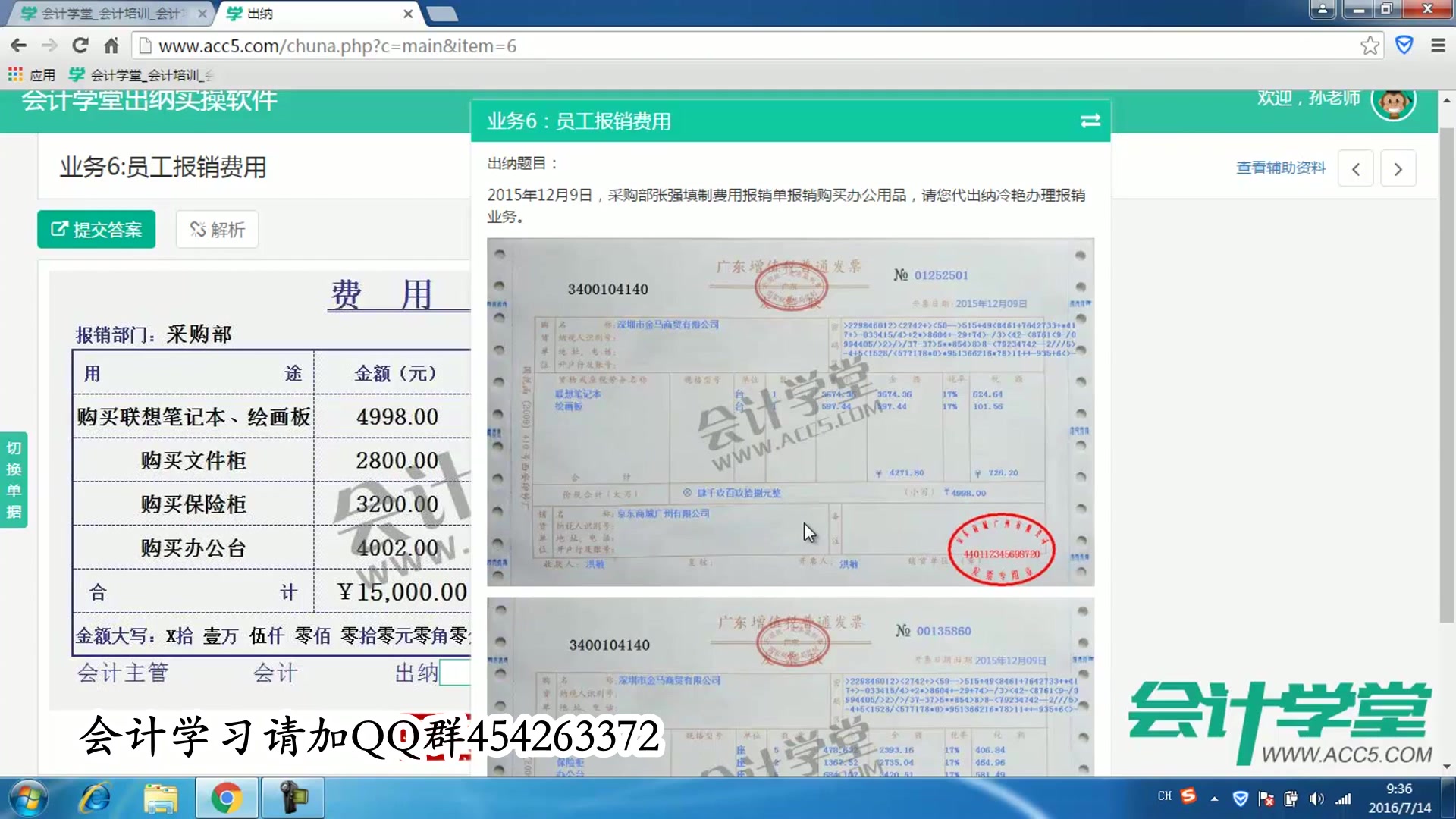Reload the page with the refresh icon
The height and width of the screenshot is (819, 1456).
[x=80, y=45]
